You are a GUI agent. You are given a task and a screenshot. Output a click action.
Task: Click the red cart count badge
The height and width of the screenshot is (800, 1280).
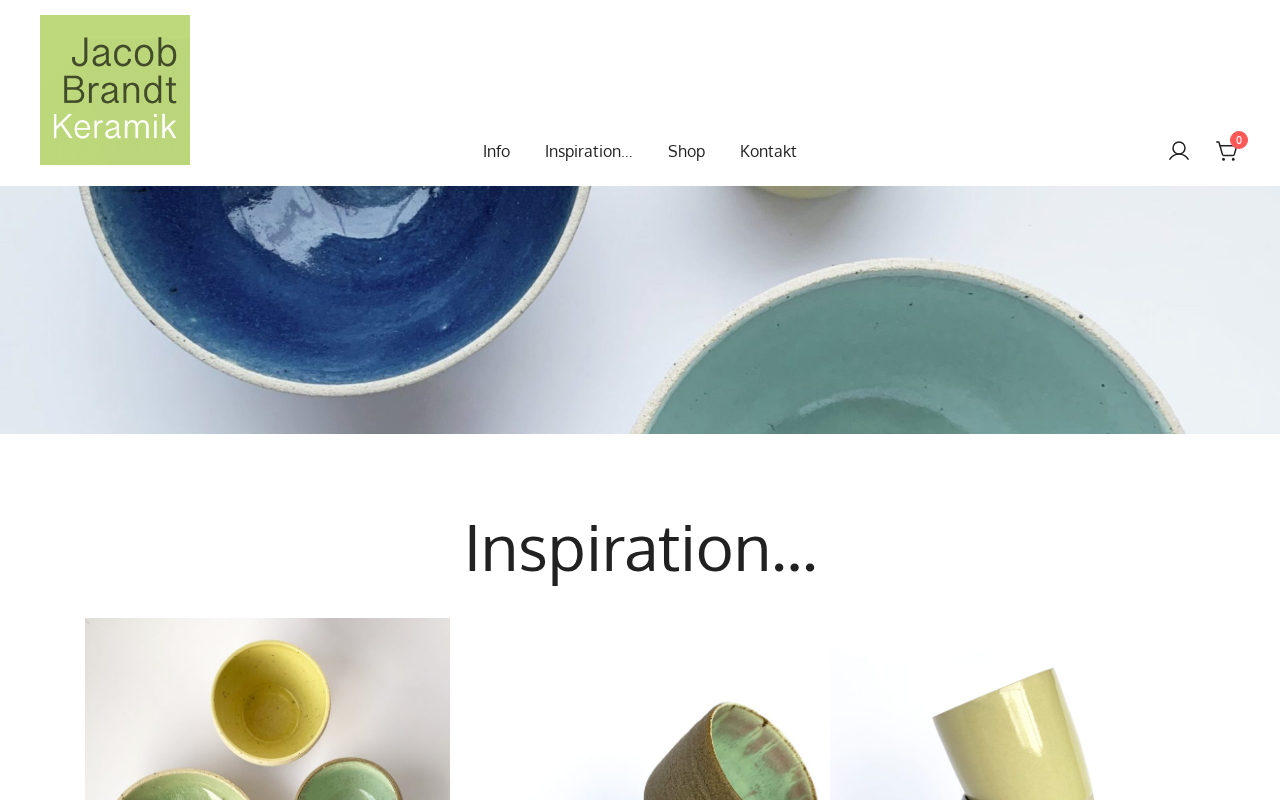(x=1239, y=140)
